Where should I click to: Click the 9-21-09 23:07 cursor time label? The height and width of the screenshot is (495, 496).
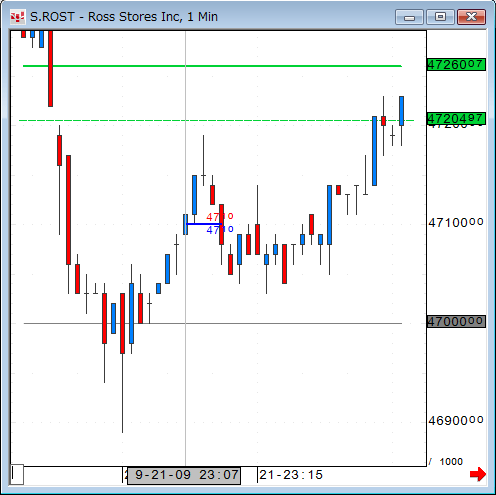184,475
